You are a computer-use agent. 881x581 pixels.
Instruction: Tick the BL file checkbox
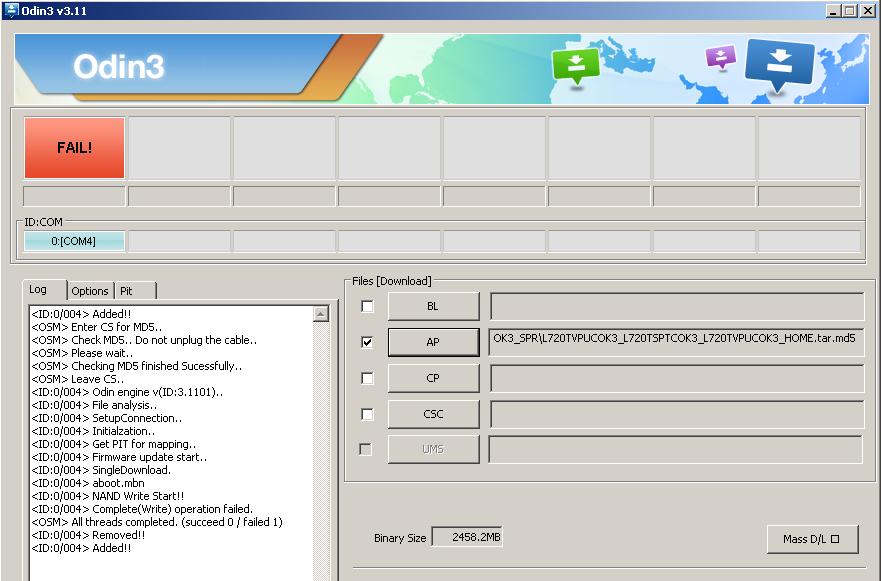pyautogui.click(x=367, y=306)
